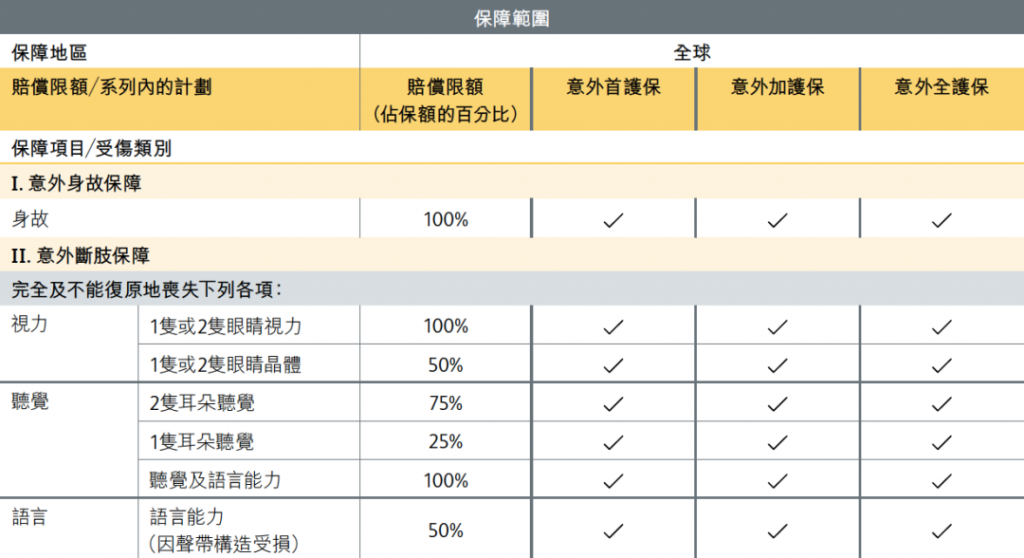Click the 身故 checkmark under 意外全護保
This screenshot has height=558, width=1024.
point(941,220)
